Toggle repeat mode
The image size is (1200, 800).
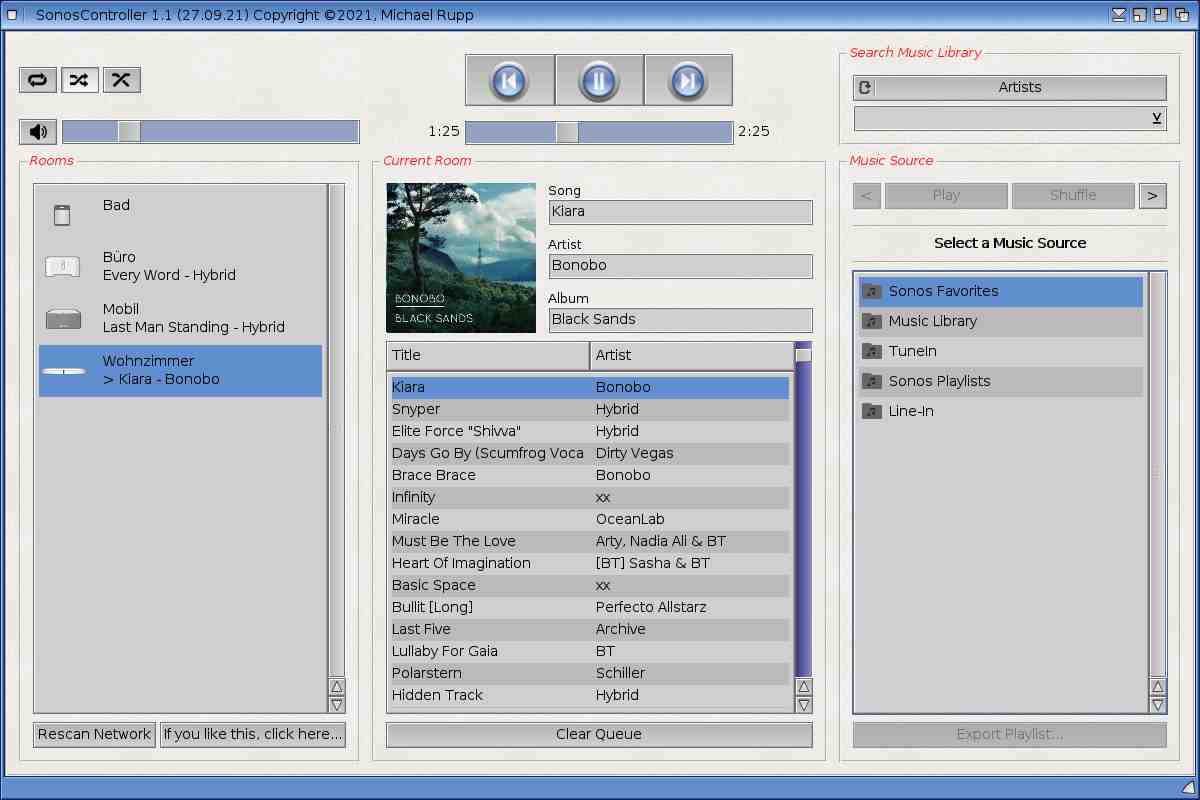click(38, 80)
